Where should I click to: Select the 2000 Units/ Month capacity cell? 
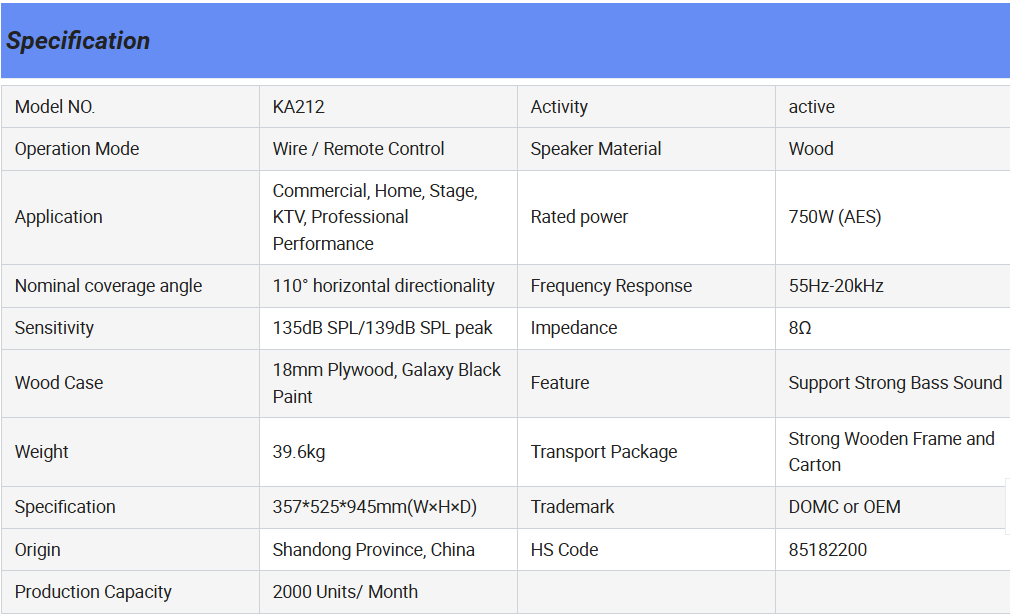click(x=345, y=592)
